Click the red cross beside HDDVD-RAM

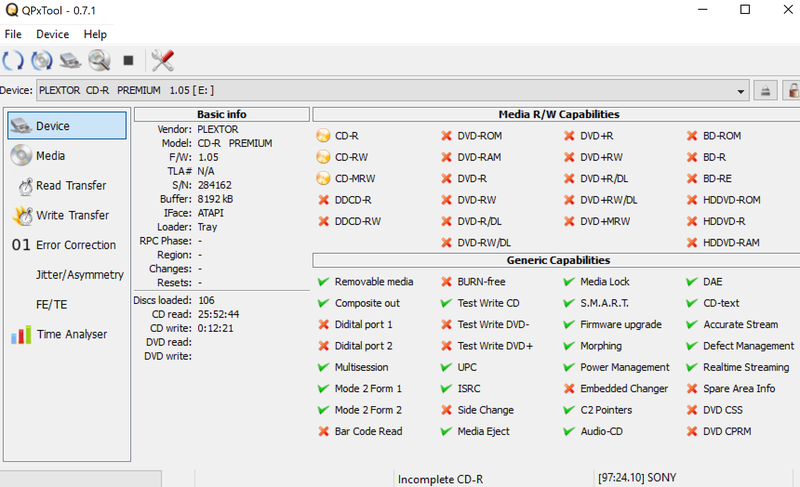[692, 243]
